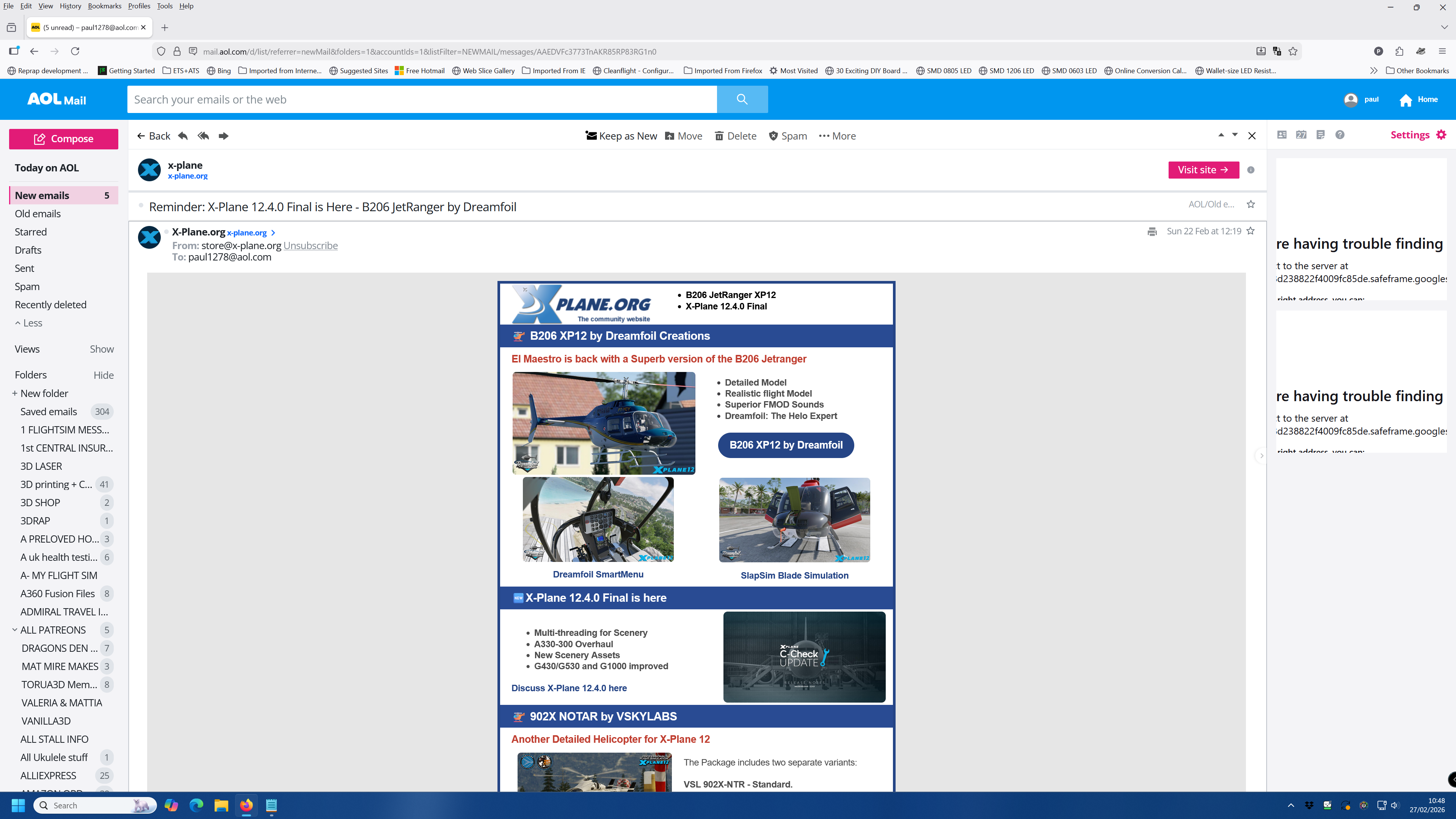Open the More actions menu
The height and width of the screenshot is (819, 1456).
[x=837, y=136]
